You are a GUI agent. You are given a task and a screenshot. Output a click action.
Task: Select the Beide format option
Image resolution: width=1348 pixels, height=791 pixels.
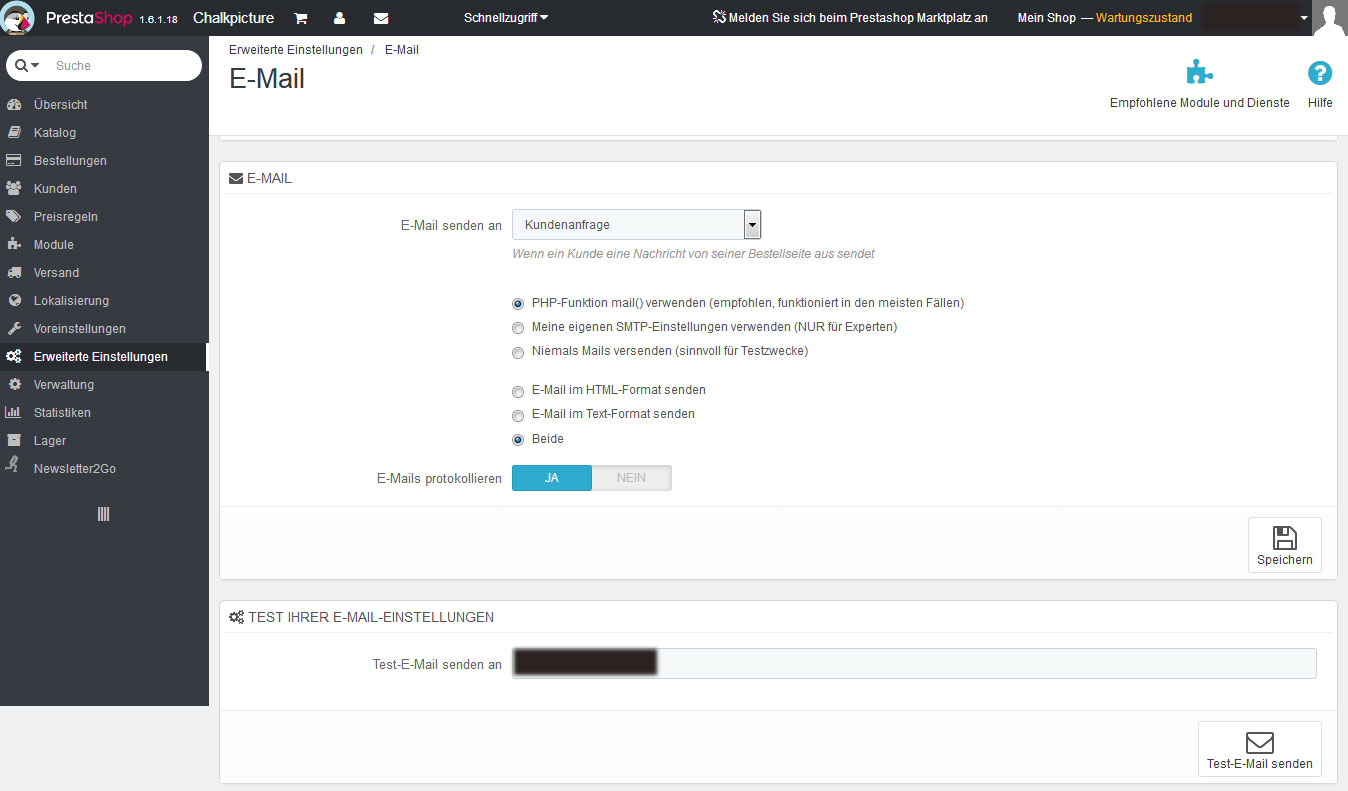(518, 439)
